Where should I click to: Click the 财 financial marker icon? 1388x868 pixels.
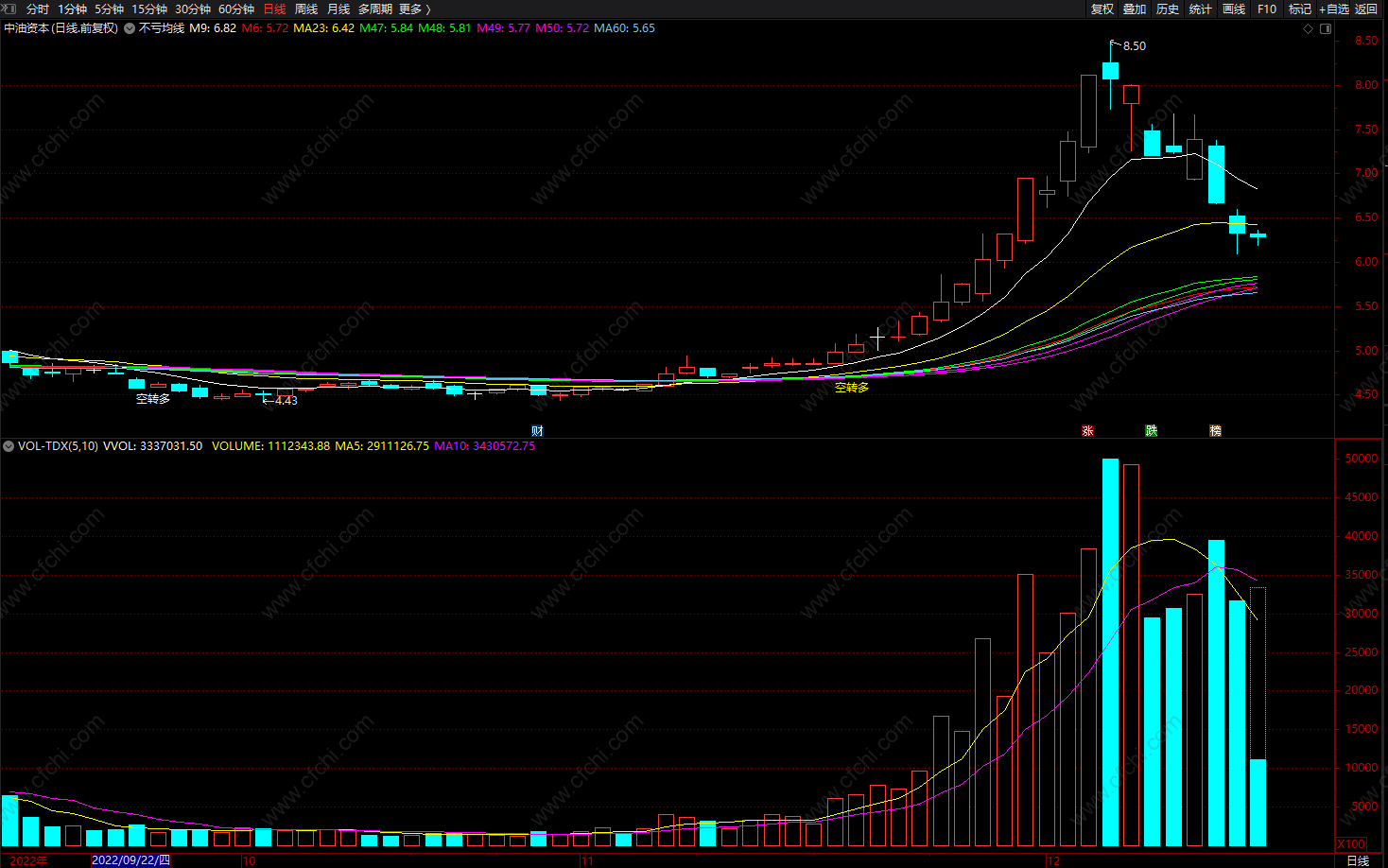537,431
